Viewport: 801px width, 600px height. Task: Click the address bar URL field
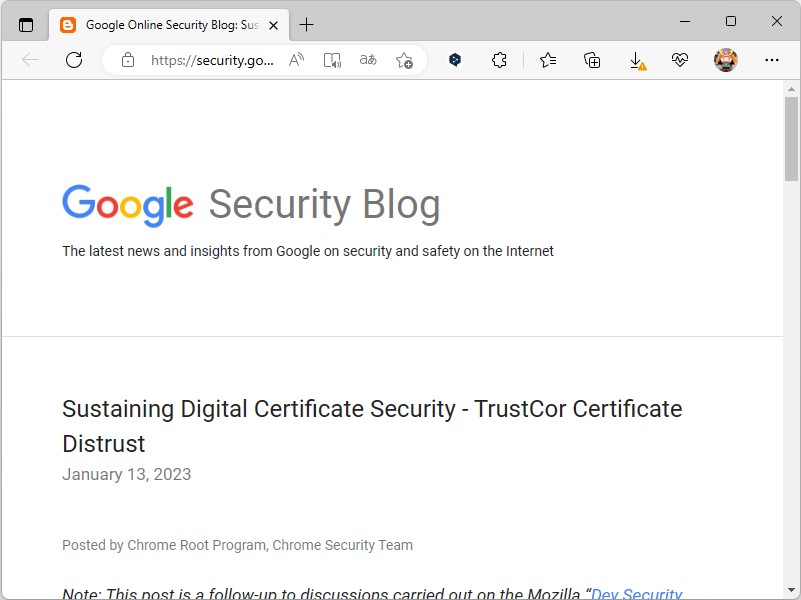click(210, 60)
